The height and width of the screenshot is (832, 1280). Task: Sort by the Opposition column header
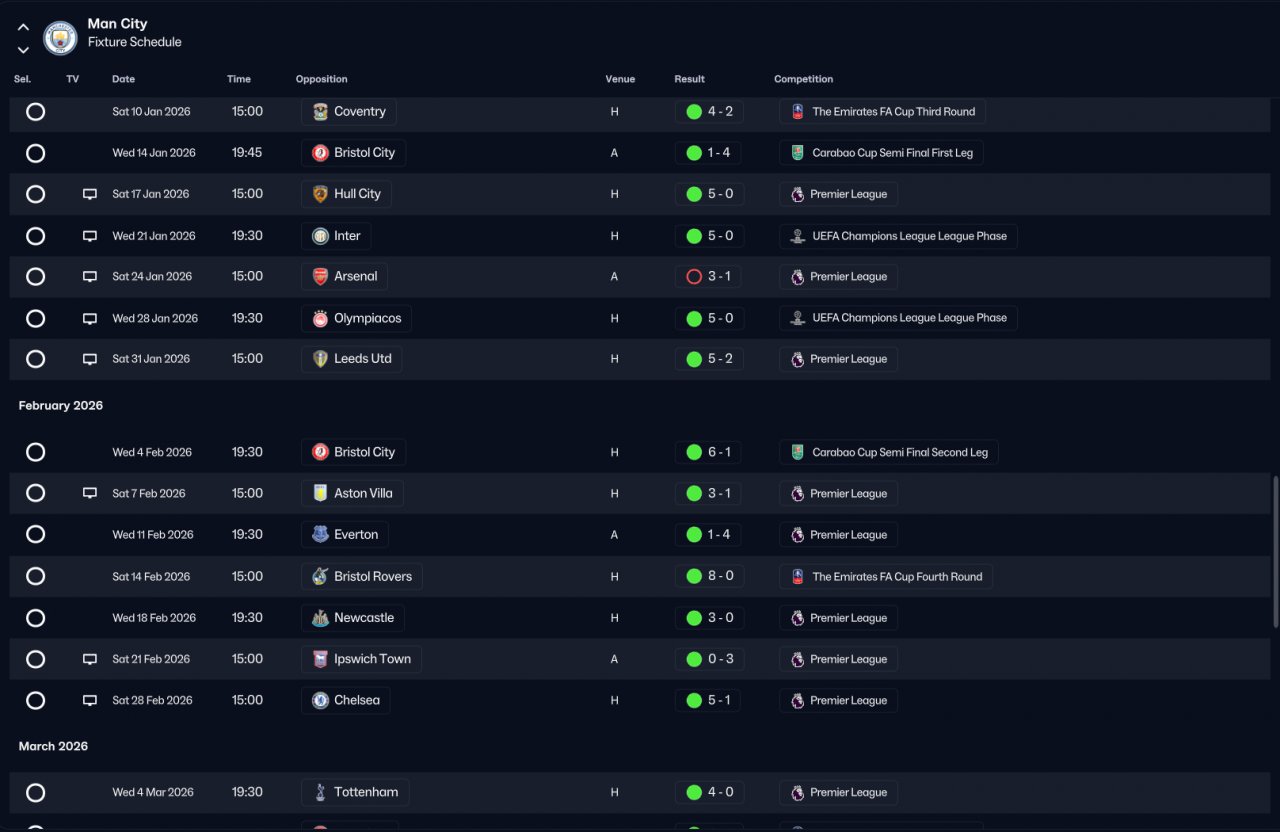[321, 79]
